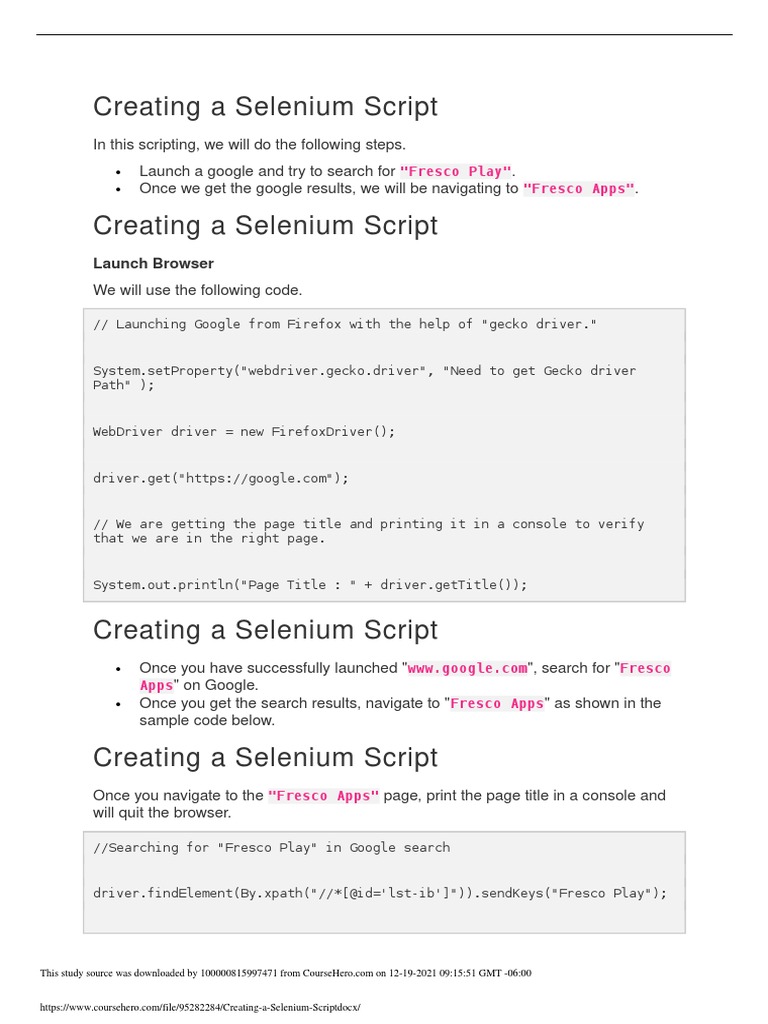The width and height of the screenshot is (768, 1024).
Task: Click the "WebDriver driver = new FirefoxDriver();" line
Action: pyautogui.click(x=244, y=432)
